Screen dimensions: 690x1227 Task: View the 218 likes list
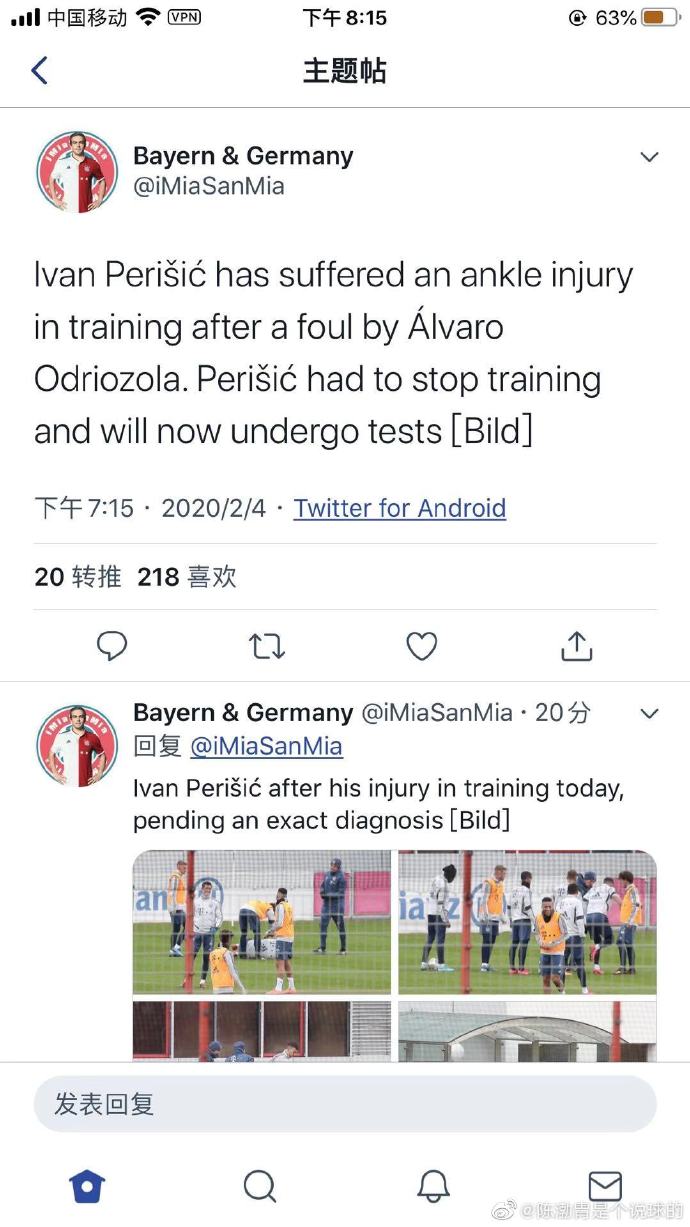(x=187, y=576)
